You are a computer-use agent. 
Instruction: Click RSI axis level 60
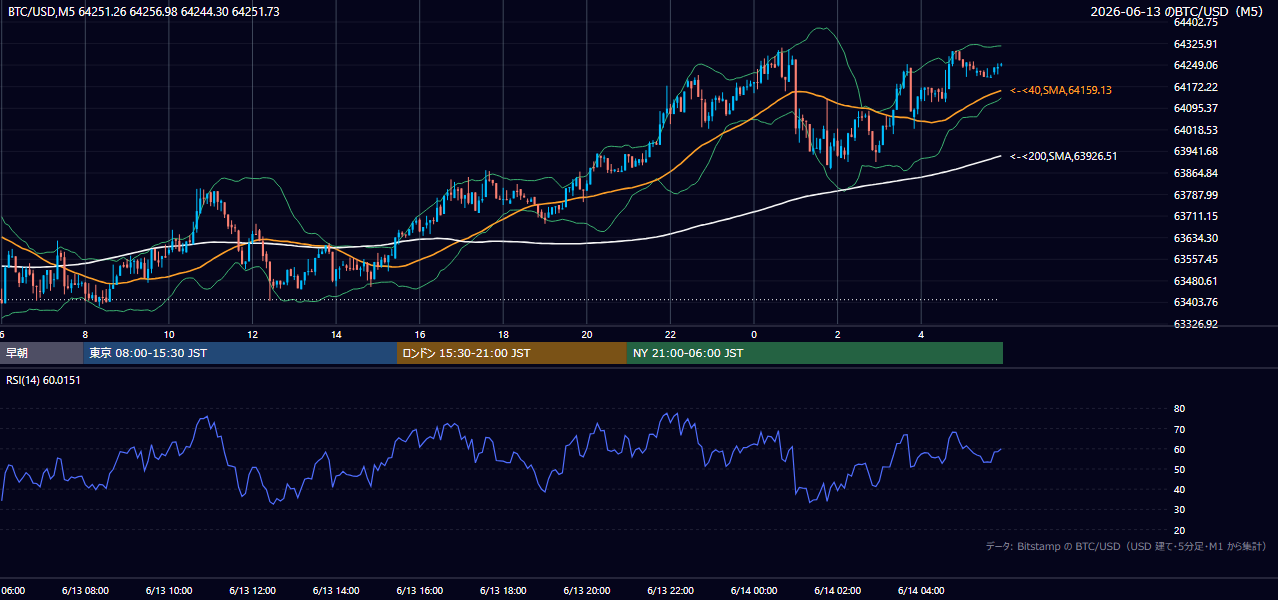tap(1179, 449)
